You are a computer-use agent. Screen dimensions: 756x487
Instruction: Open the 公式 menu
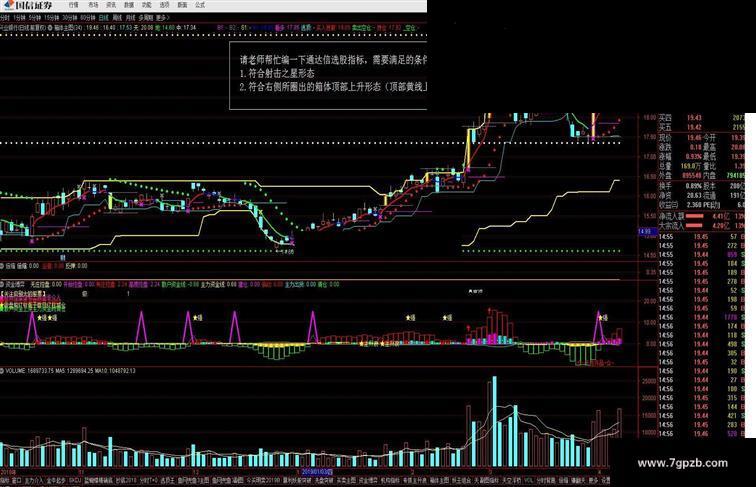pyautogui.click(x=200, y=5)
